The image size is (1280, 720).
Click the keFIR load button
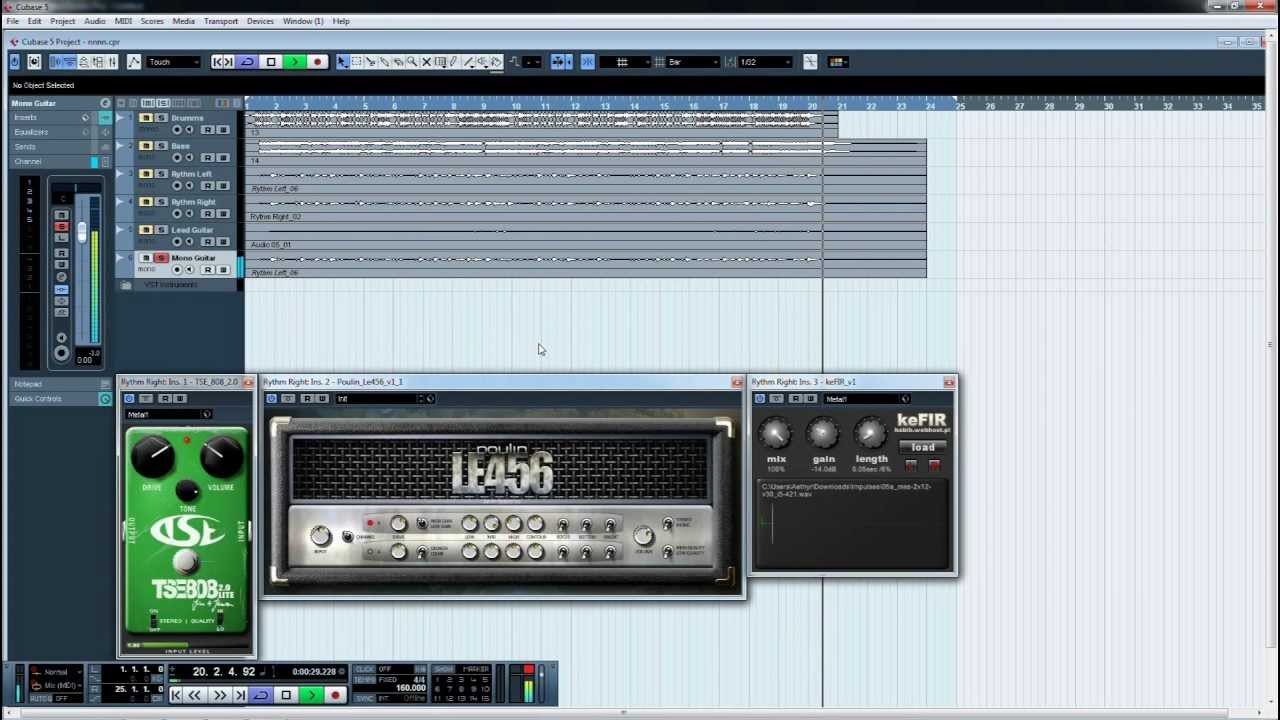(922, 448)
